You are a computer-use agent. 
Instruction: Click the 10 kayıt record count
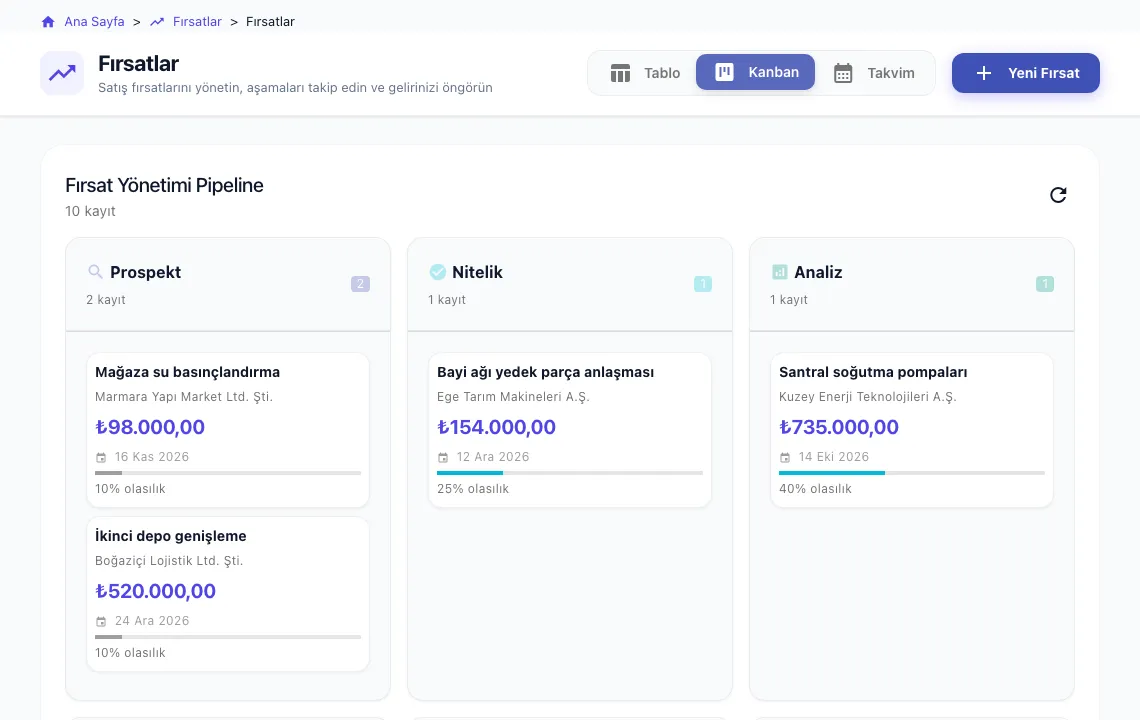click(90, 211)
